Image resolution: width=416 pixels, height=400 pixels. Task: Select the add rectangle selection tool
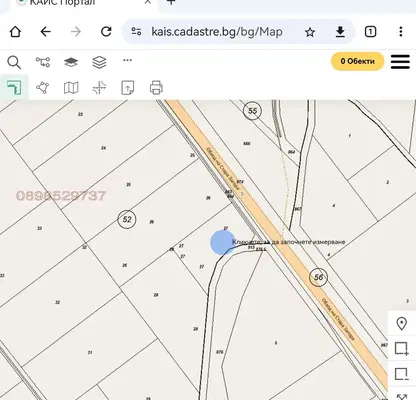(402, 349)
